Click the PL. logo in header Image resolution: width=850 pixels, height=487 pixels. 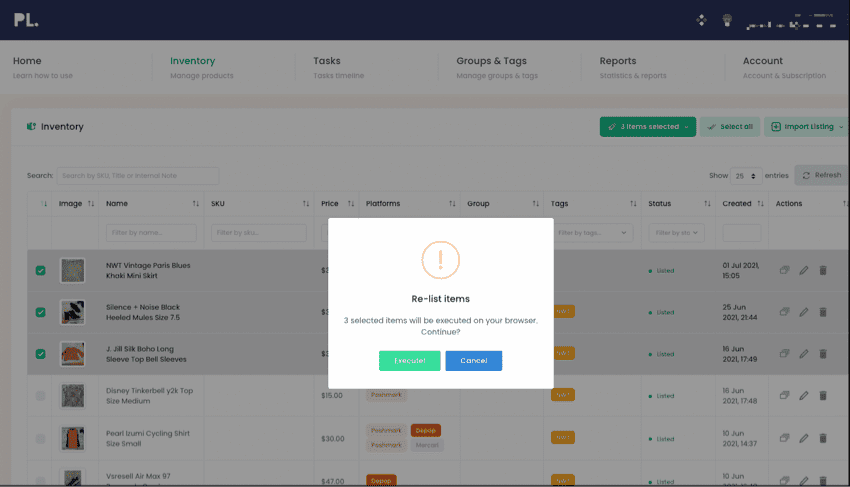coord(26,20)
